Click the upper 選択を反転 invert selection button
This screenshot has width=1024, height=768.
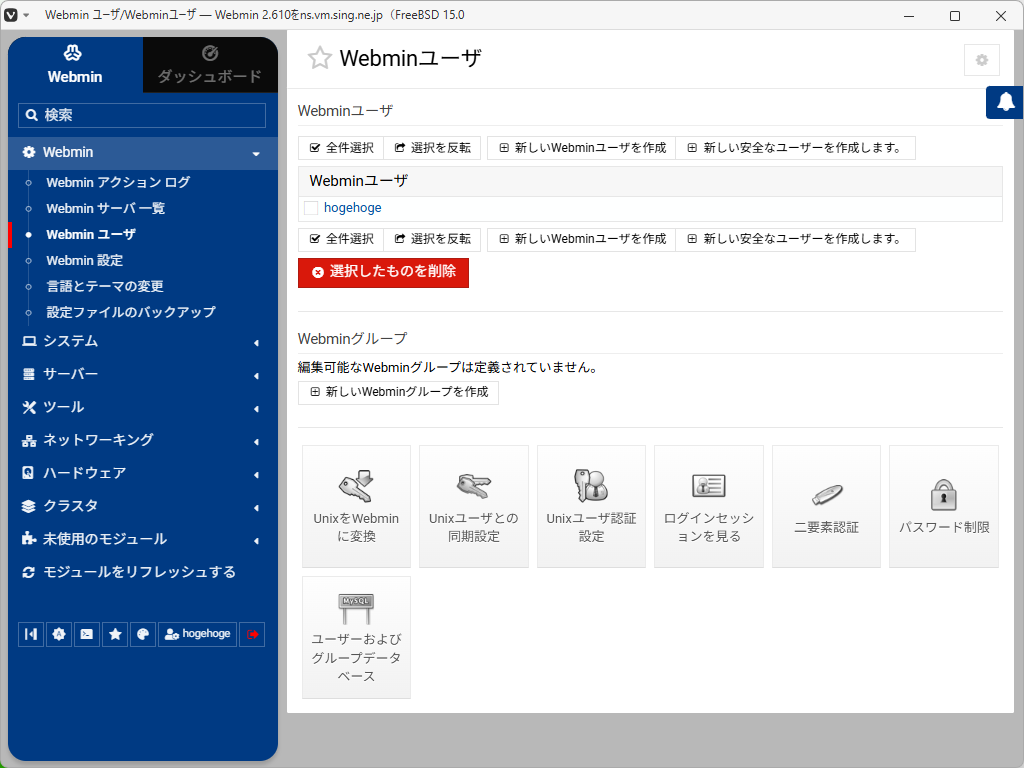pyautogui.click(x=432, y=148)
